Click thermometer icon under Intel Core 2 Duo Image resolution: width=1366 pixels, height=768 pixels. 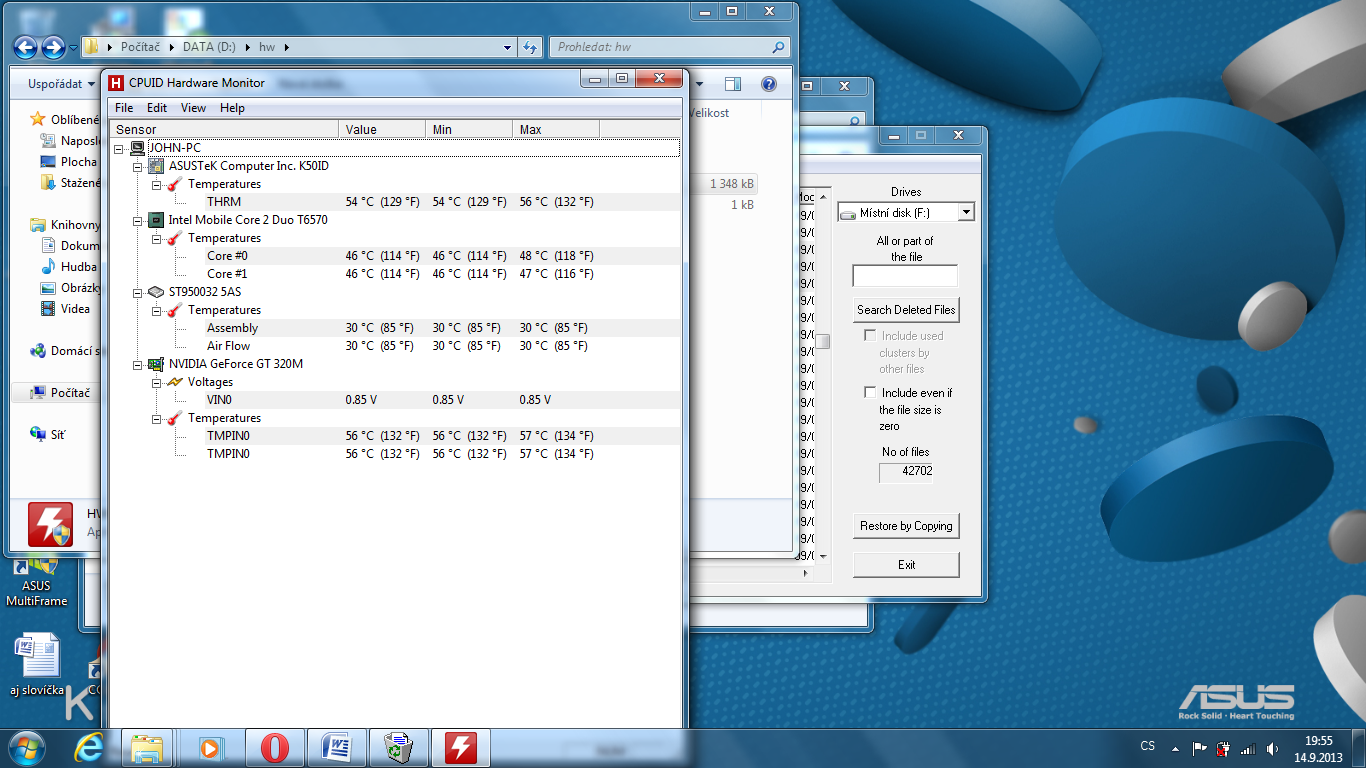tap(175, 238)
